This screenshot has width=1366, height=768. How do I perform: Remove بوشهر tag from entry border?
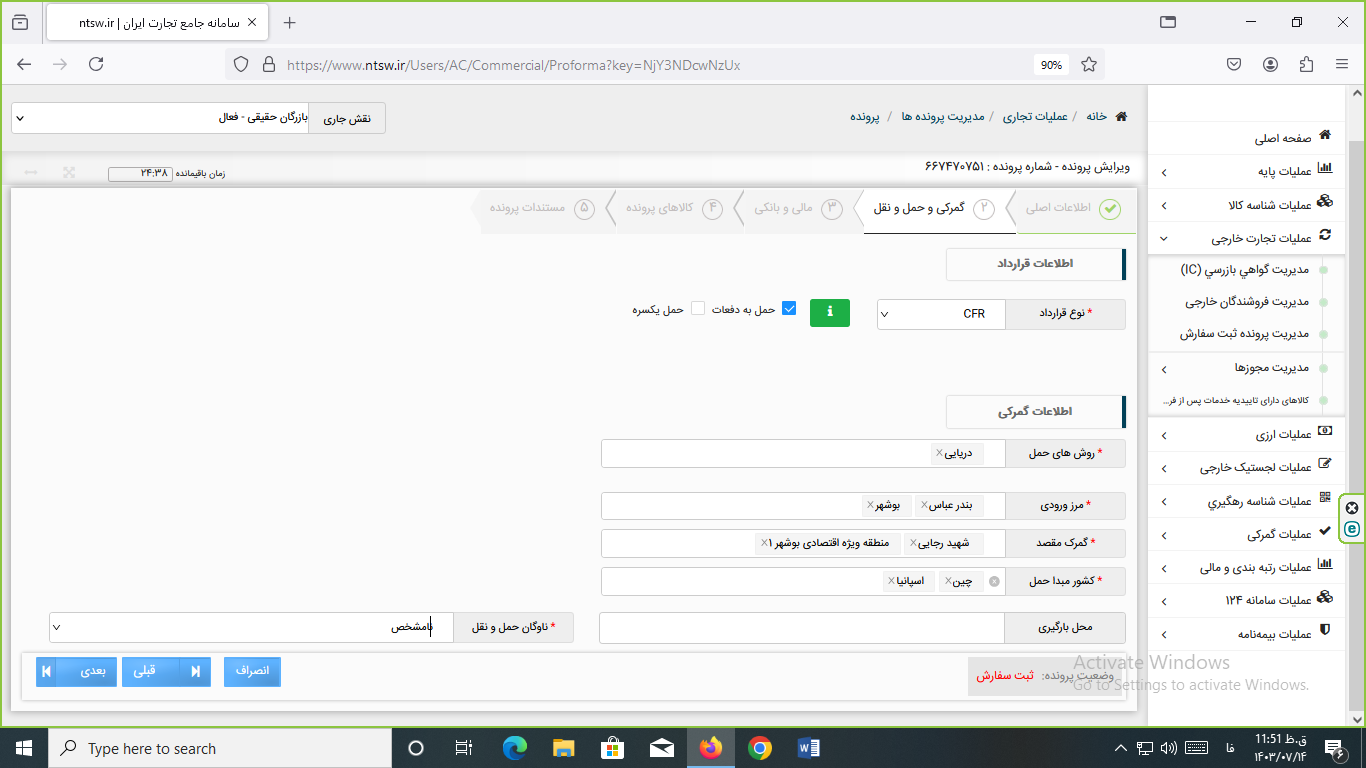(871, 505)
